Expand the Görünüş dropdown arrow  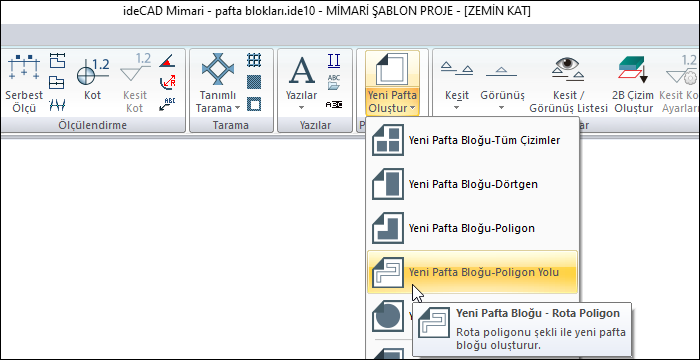[x=501, y=108]
